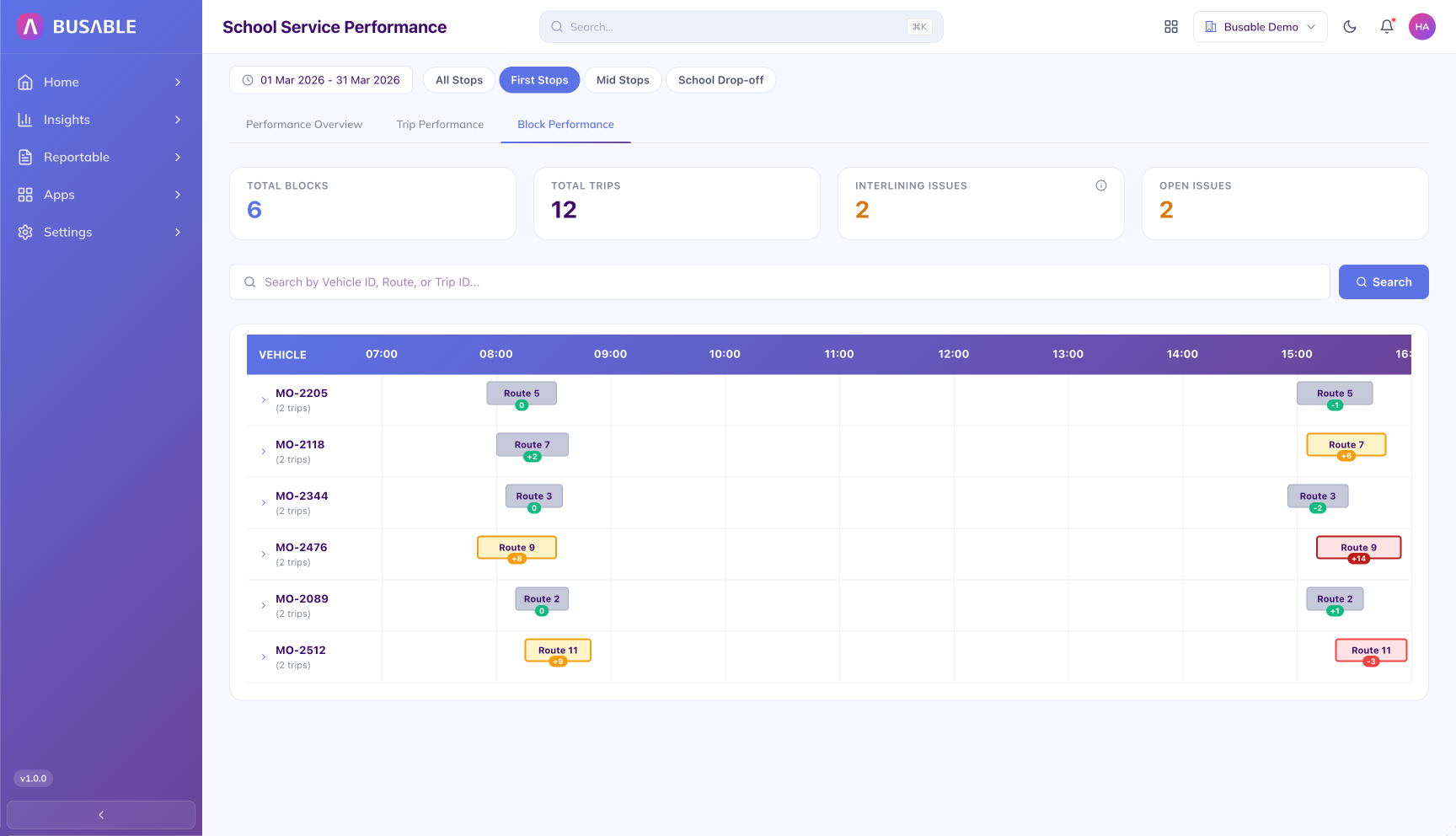Open the date range picker

pyautogui.click(x=321, y=80)
